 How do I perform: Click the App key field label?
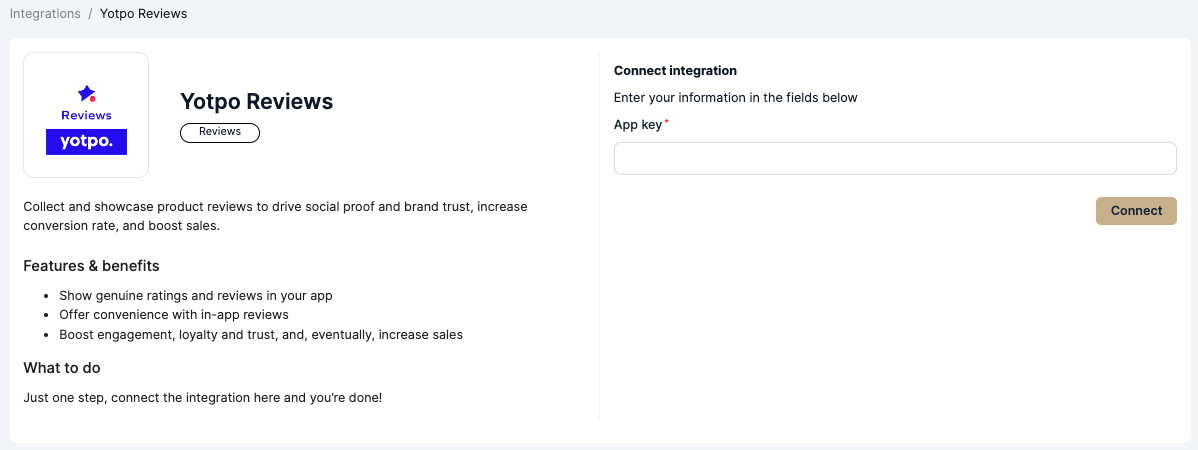[x=638, y=125]
